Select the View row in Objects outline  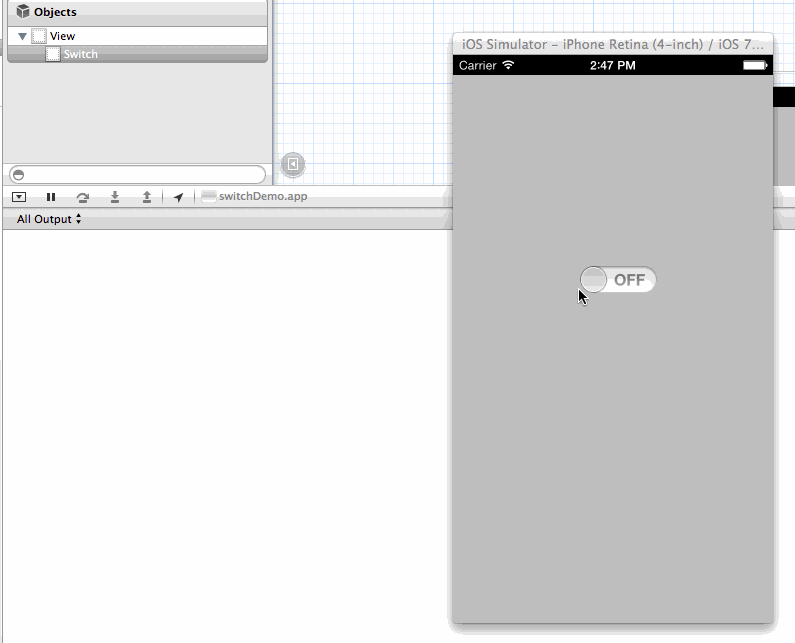[137, 36]
